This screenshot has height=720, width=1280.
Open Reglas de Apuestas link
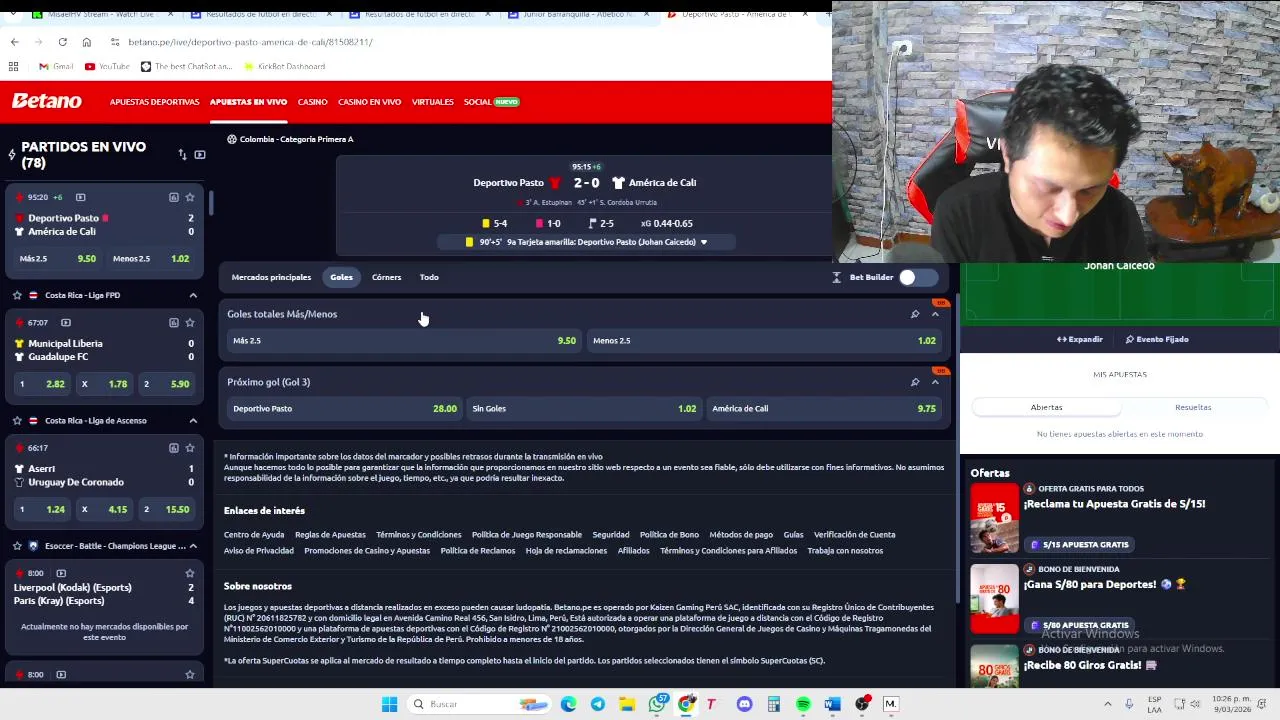(x=330, y=535)
